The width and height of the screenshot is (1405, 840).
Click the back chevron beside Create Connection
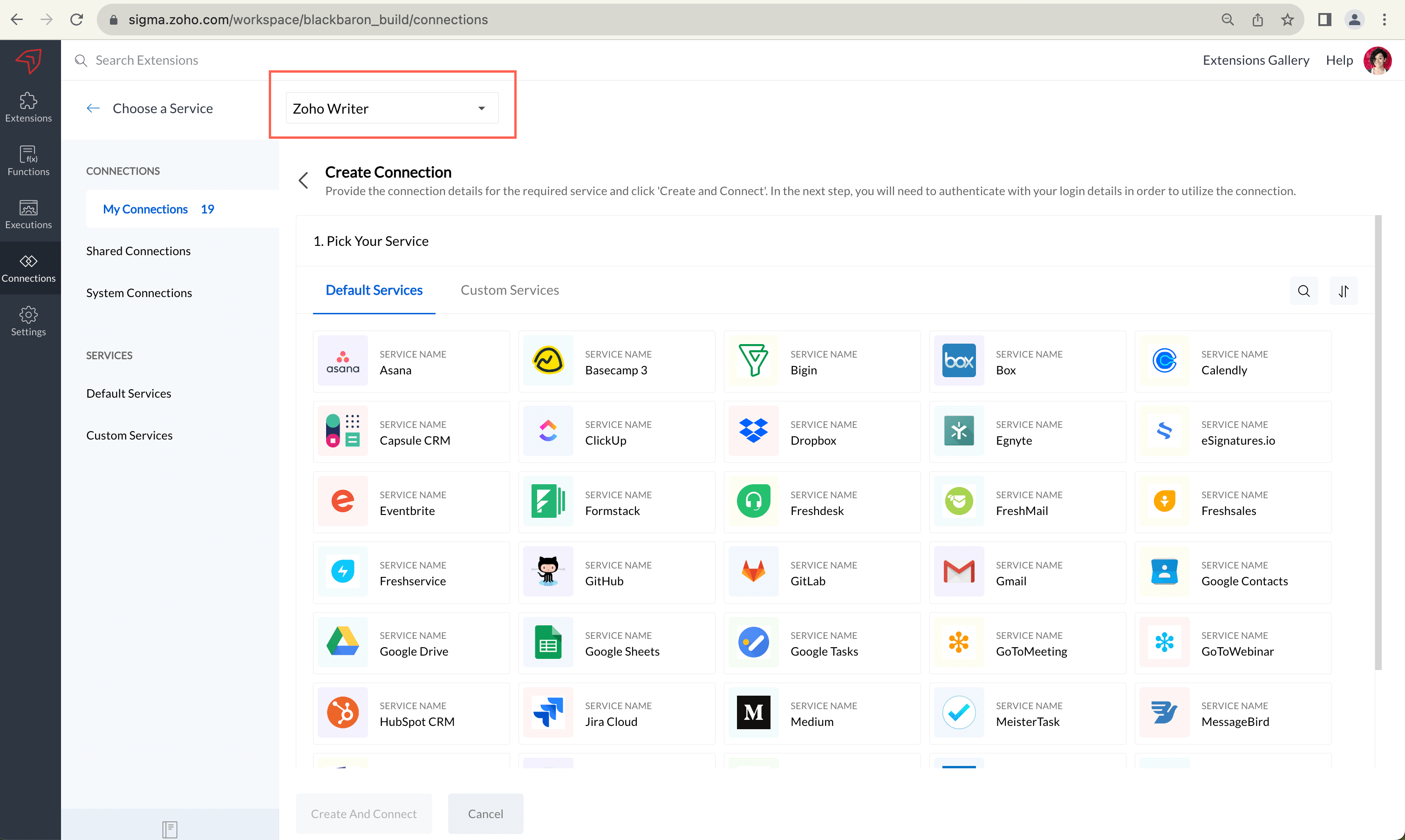304,181
